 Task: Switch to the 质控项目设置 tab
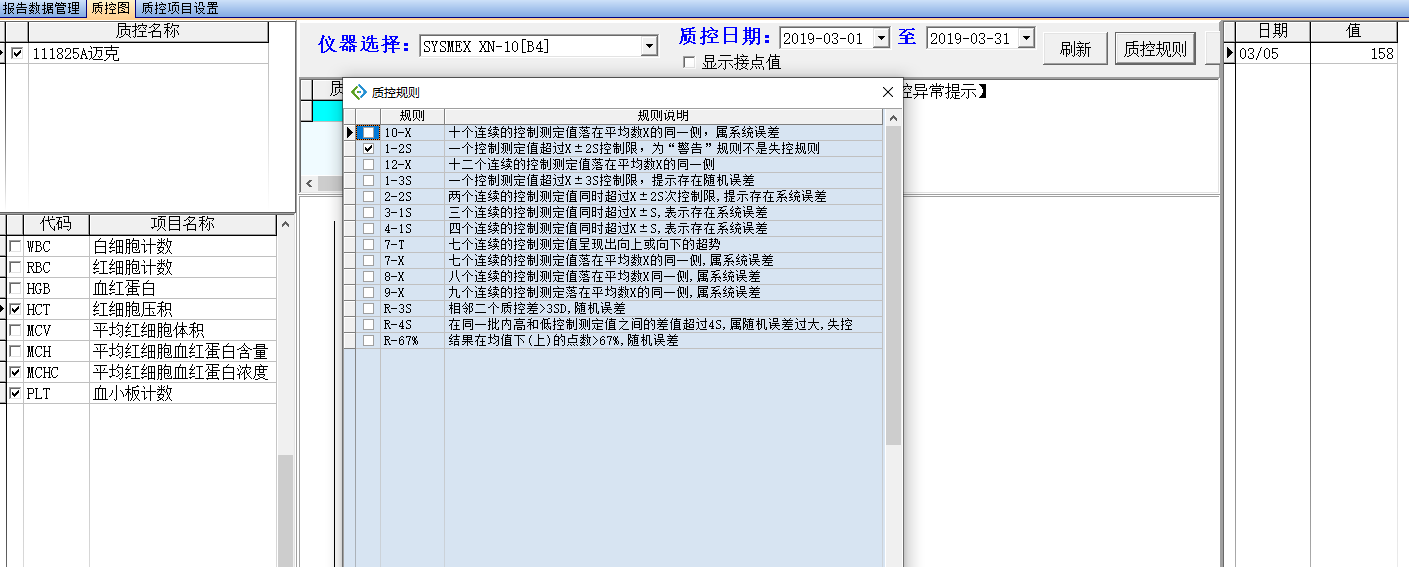[x=179, y=8]
